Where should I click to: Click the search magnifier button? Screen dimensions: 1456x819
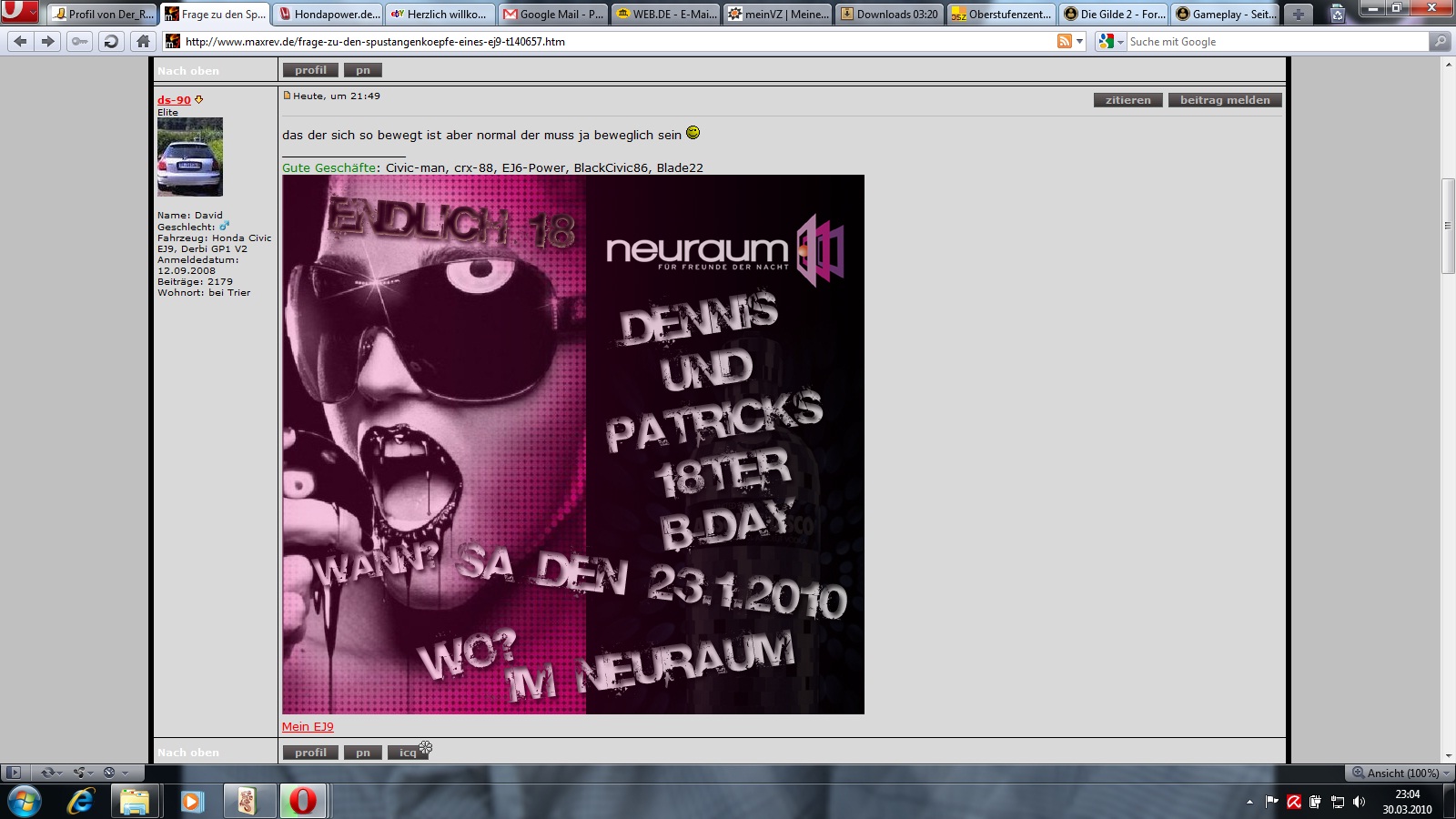click(1440, 41)
